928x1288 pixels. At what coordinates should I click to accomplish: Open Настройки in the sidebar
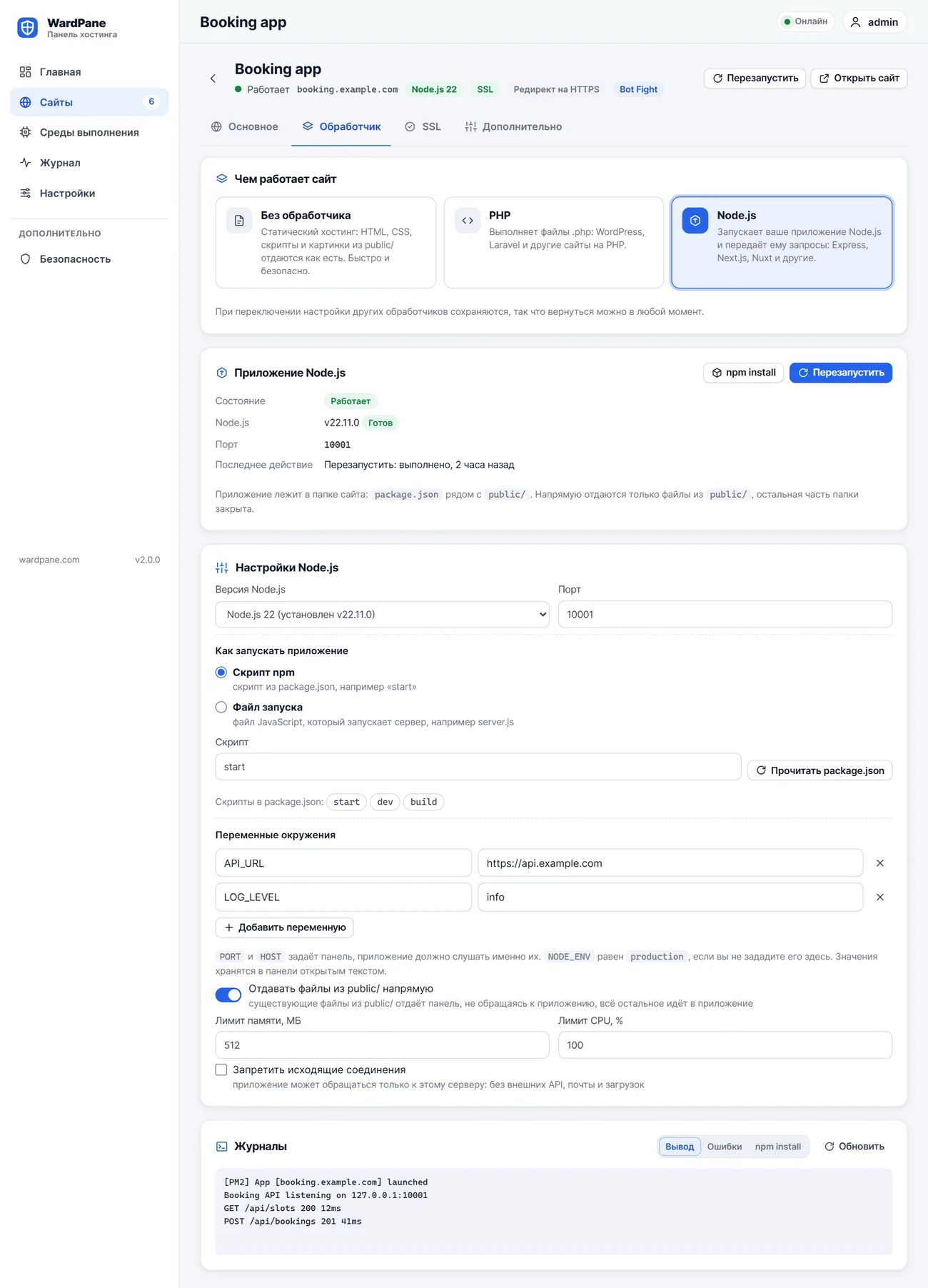tap(89, 193)
